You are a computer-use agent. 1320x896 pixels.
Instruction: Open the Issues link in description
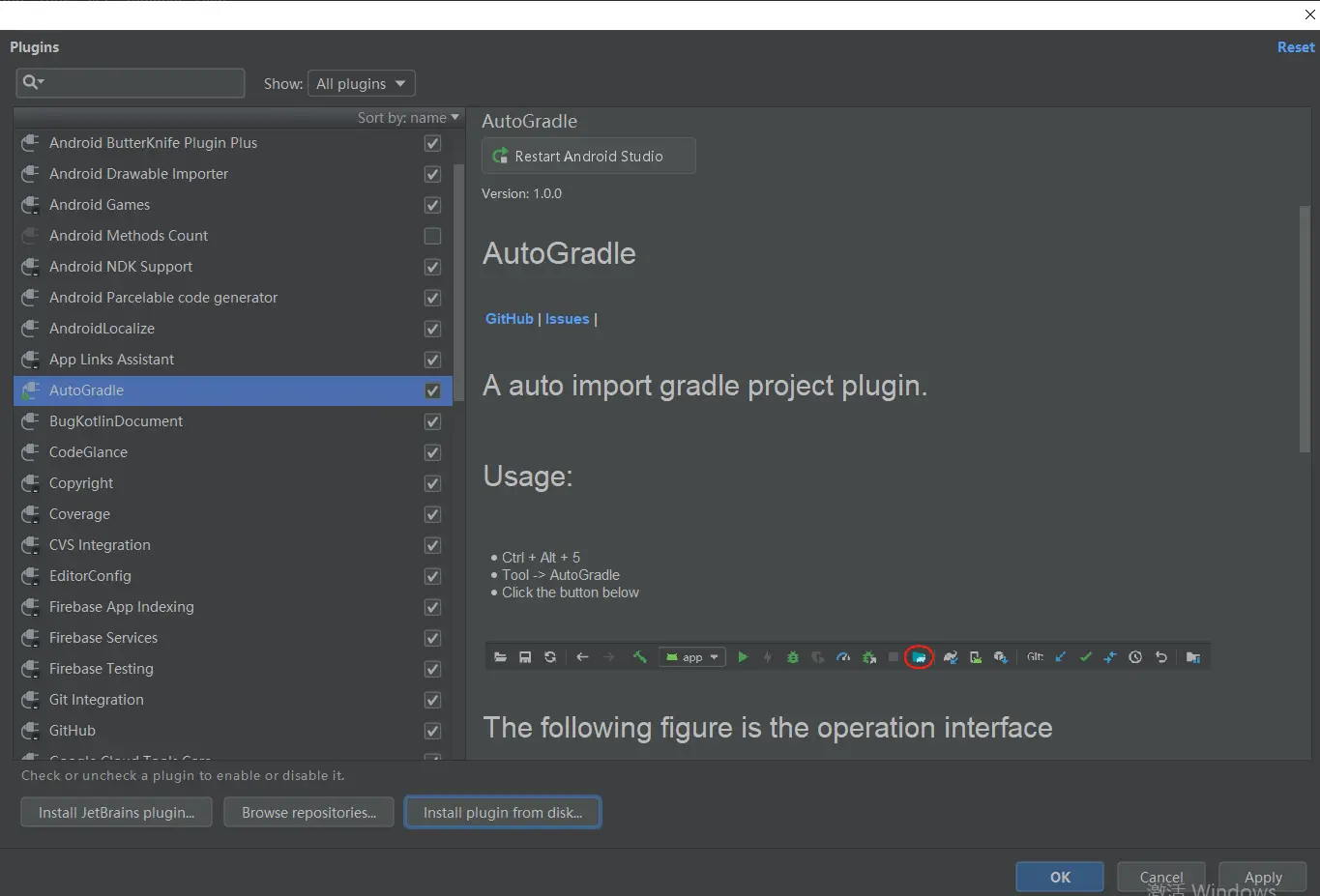(567, 319)
